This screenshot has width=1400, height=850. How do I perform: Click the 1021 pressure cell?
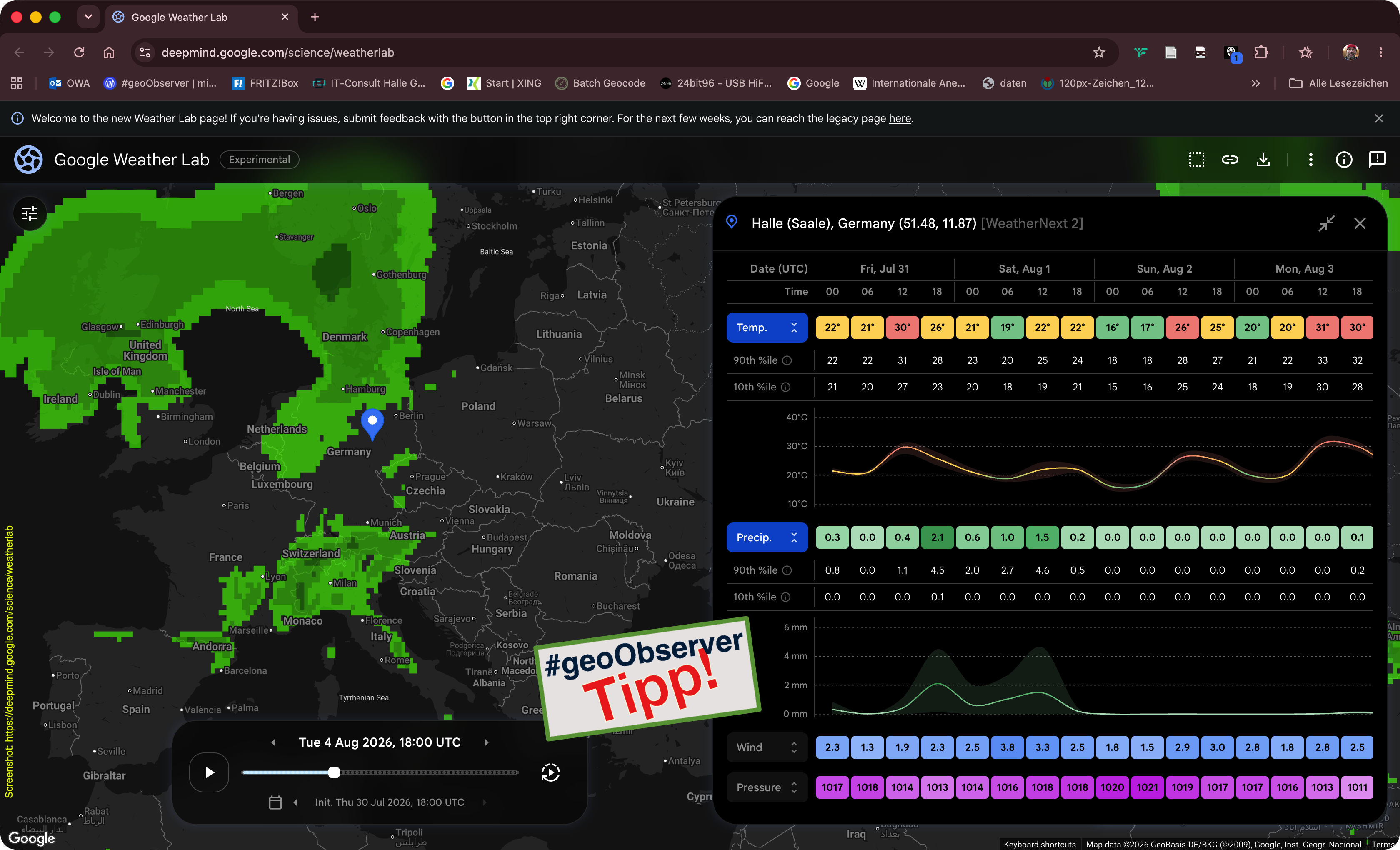[1147, 787]
